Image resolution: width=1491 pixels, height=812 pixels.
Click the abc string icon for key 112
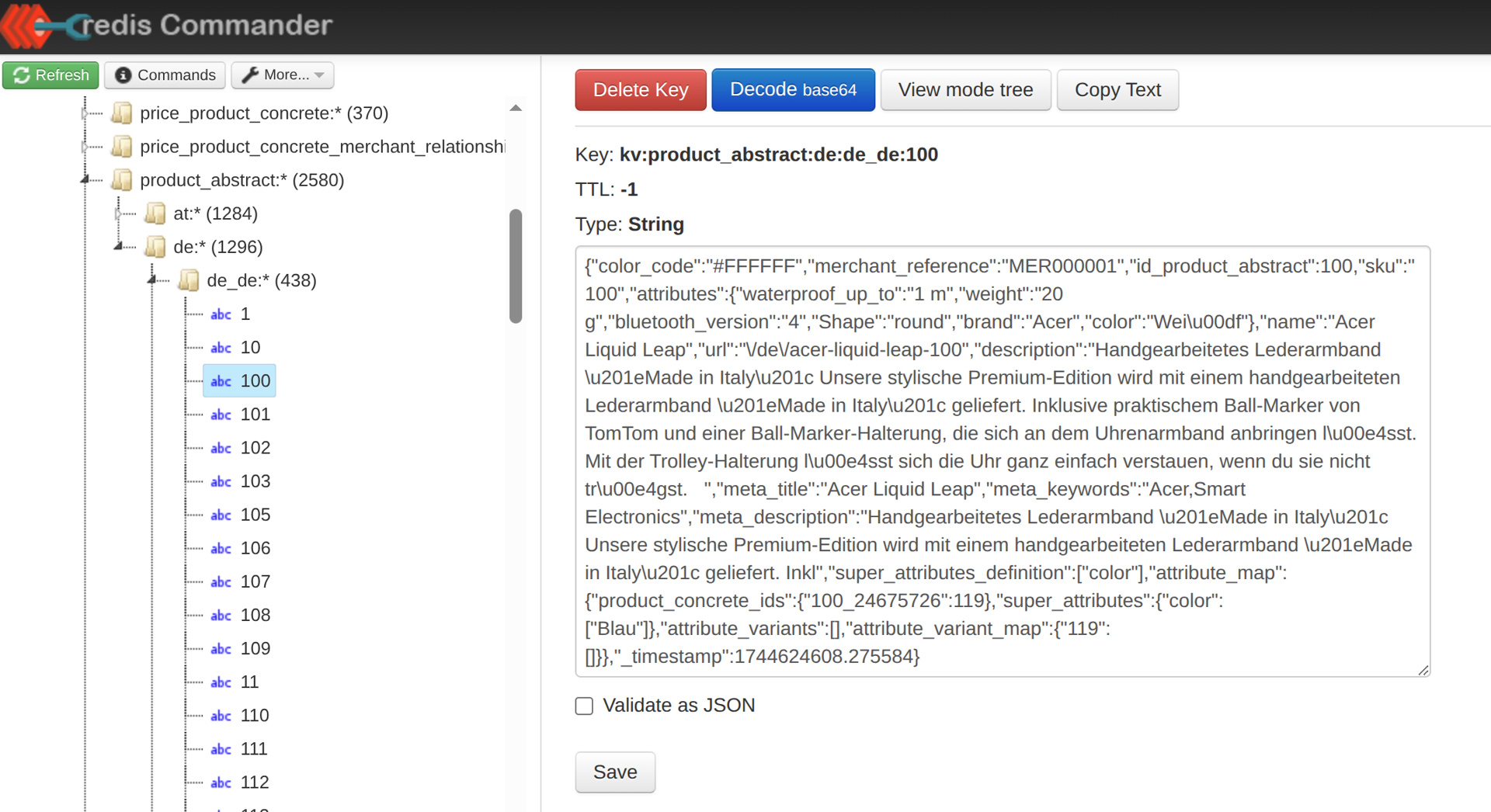coord(221,783)
